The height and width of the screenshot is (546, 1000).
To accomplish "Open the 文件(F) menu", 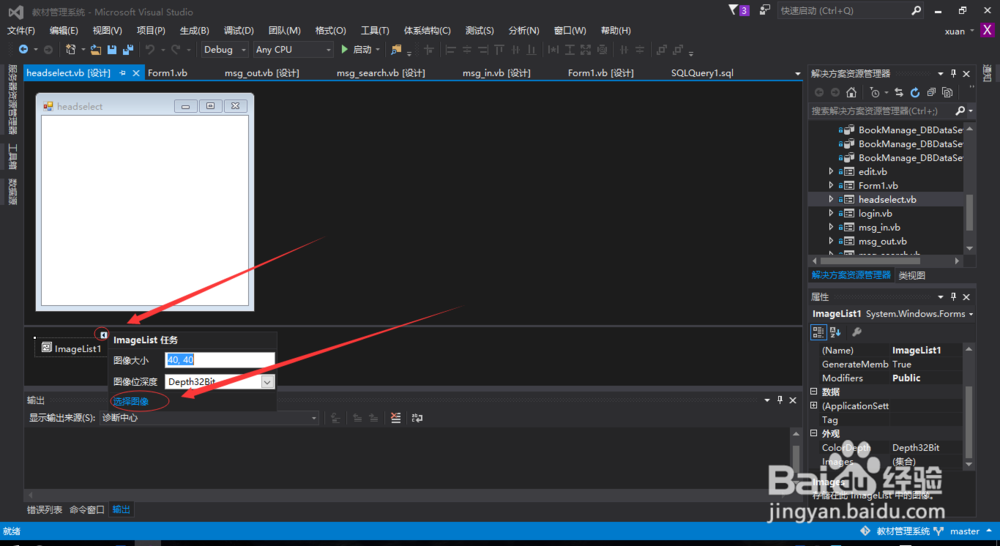I will click(x=21, y=30).
